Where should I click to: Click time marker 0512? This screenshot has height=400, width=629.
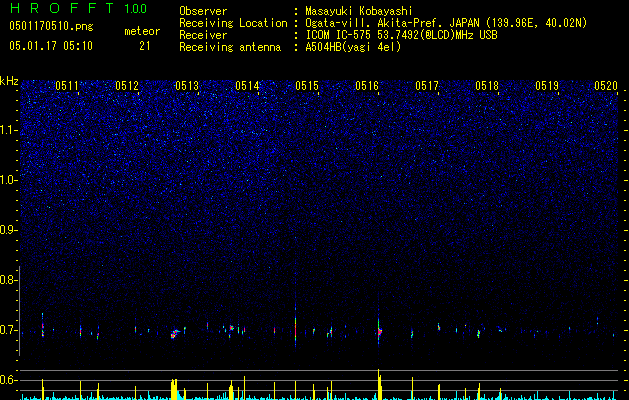click(x=127, y=86)
